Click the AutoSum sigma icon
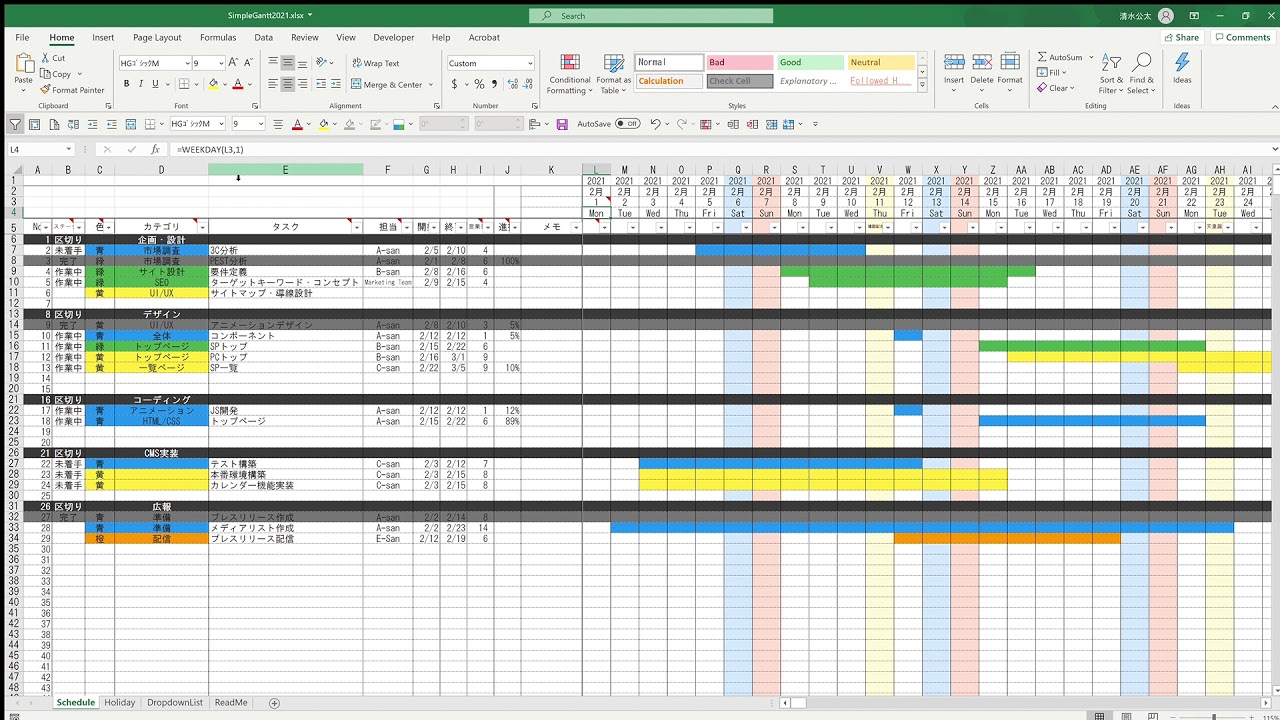 [x=1043, y=57]
